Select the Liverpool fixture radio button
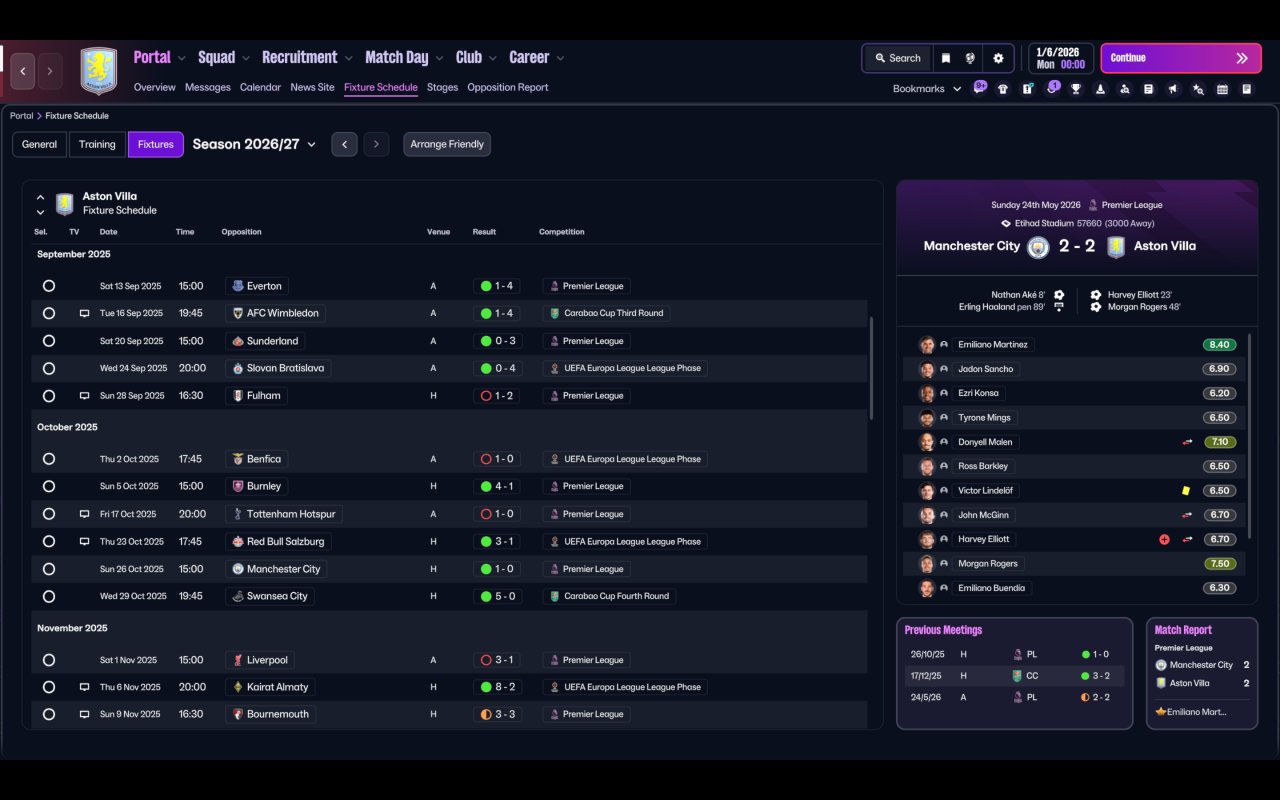This screenshot has height=800, width=1280. click(x=49, y=660)
